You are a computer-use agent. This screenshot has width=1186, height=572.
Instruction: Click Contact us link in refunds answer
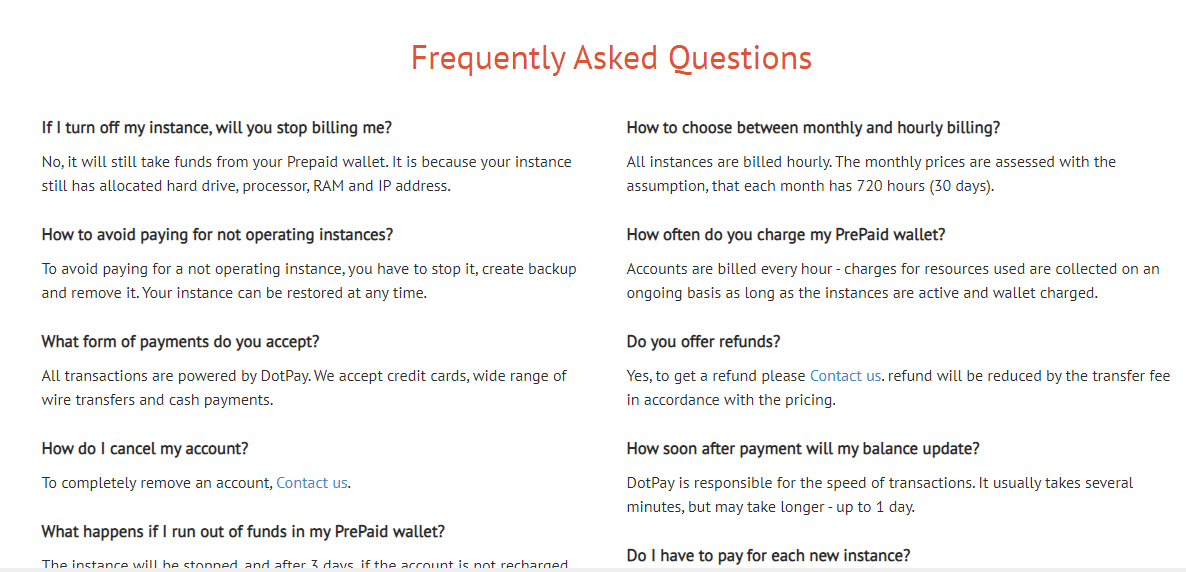point(845,375)
